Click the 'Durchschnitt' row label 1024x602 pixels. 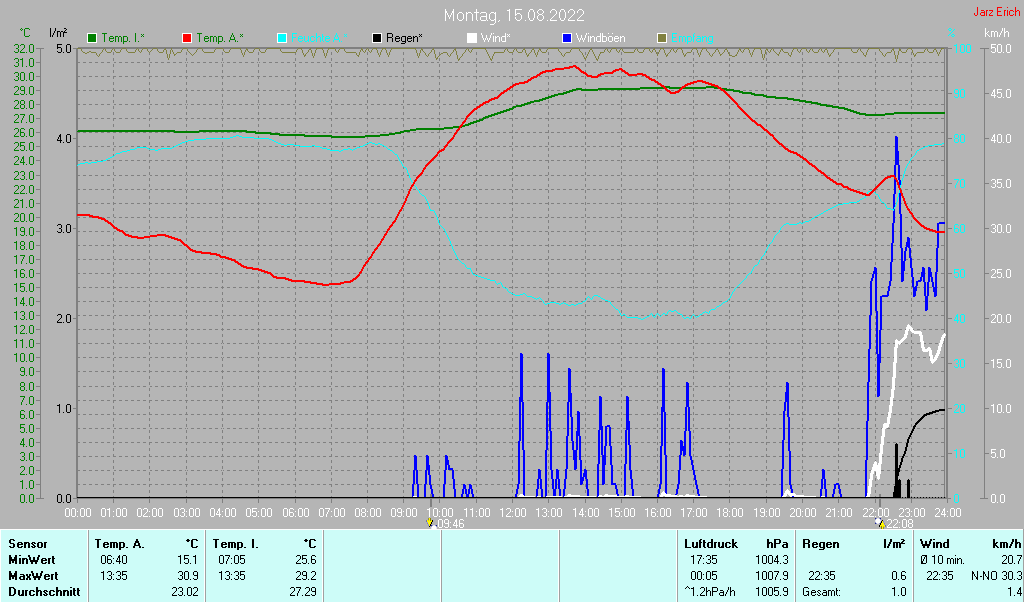[44, 592]
